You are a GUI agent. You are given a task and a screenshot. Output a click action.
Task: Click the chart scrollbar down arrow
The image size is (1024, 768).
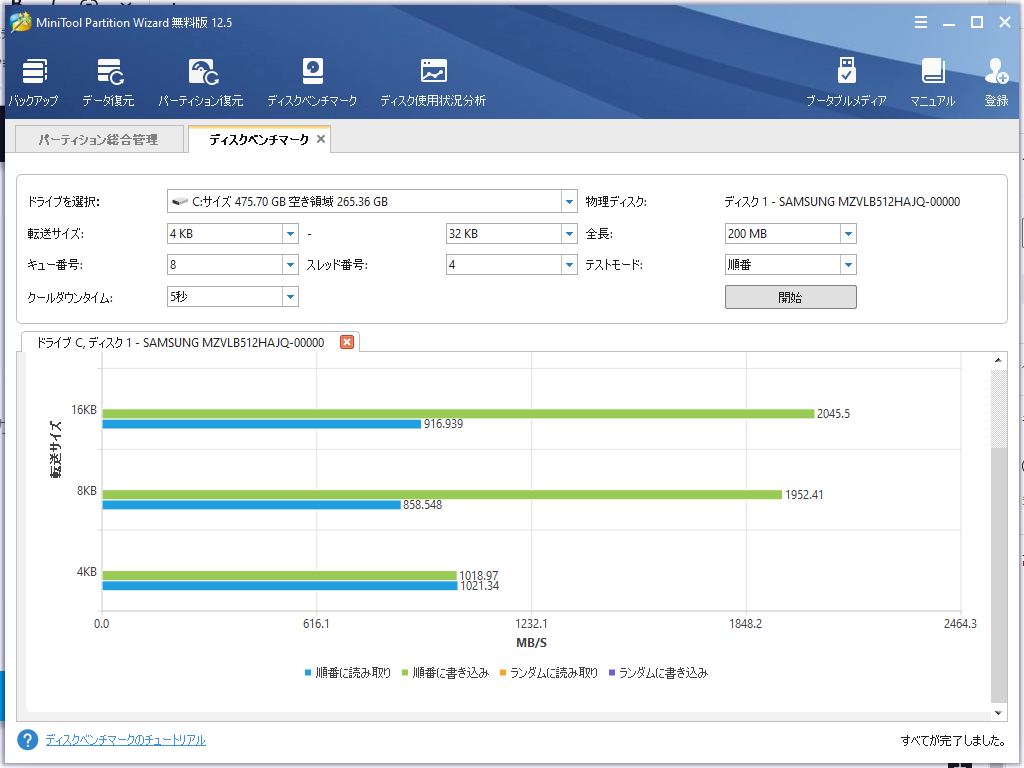(998, 713)
